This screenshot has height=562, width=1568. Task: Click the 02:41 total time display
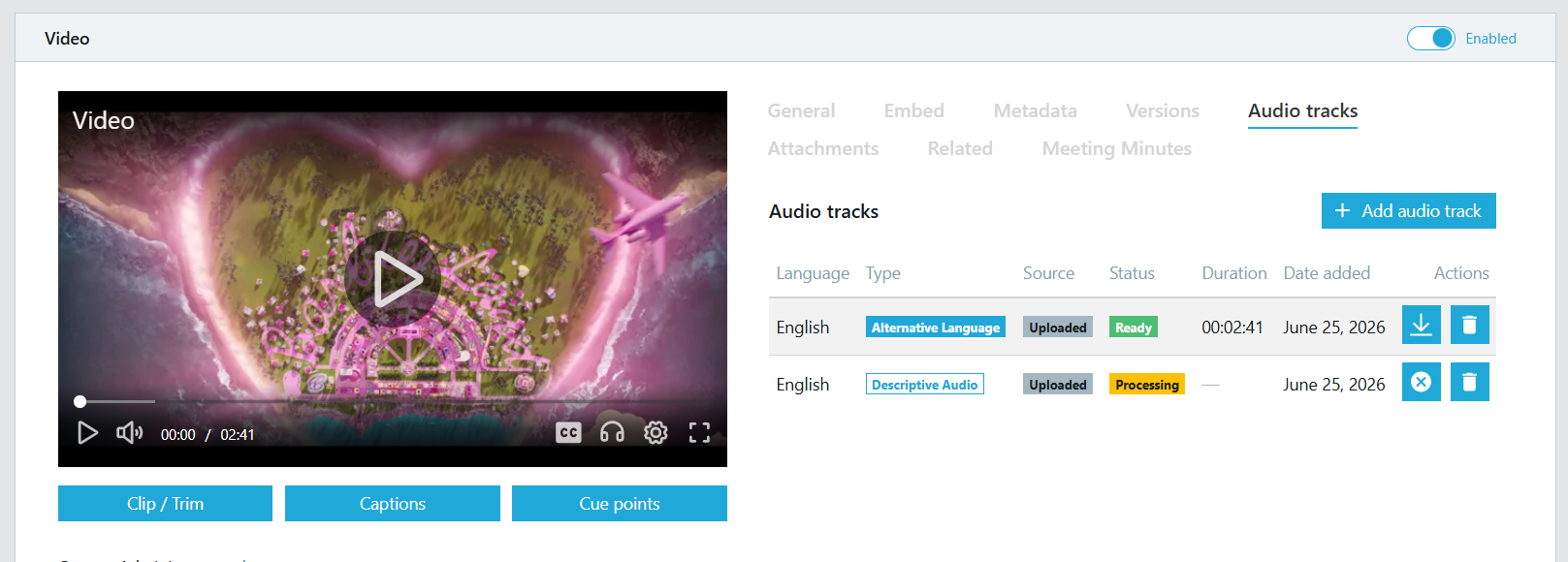pos(237,435)
